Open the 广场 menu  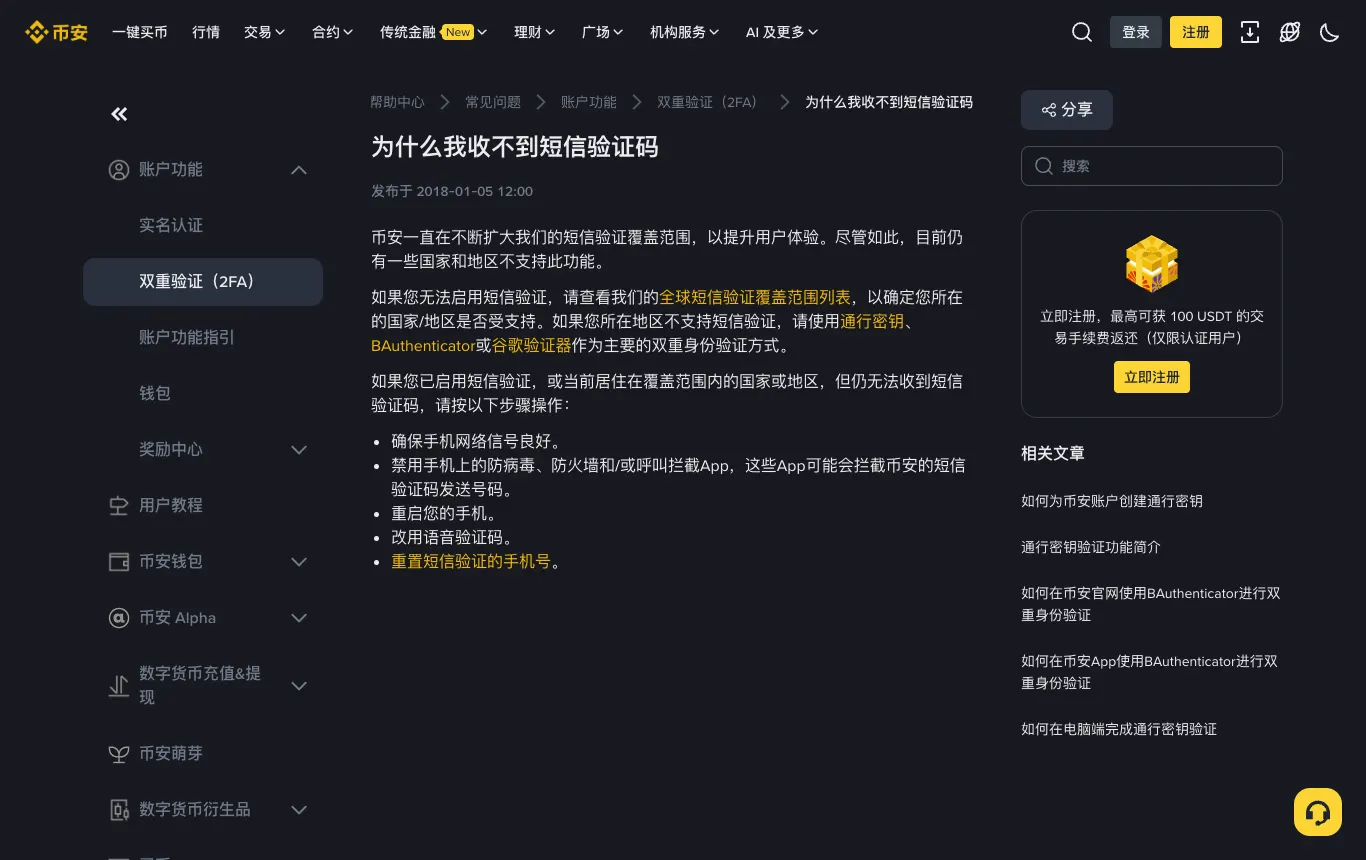coord(603,32)
